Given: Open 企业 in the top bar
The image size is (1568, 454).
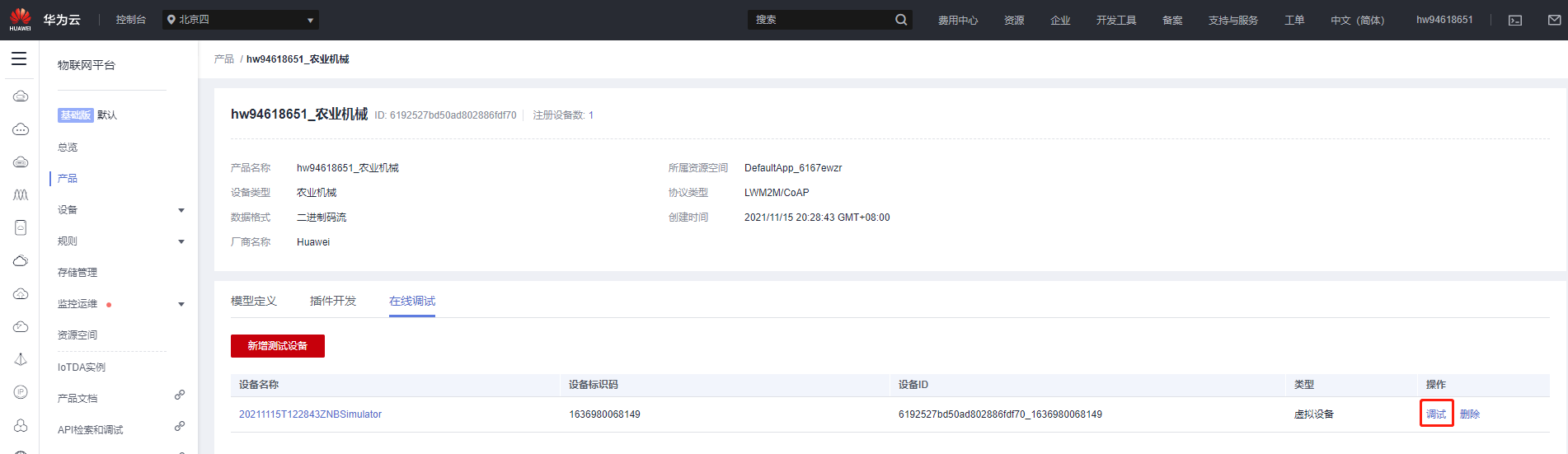Looking at the screenshot, I should [x=1060, y=20].
